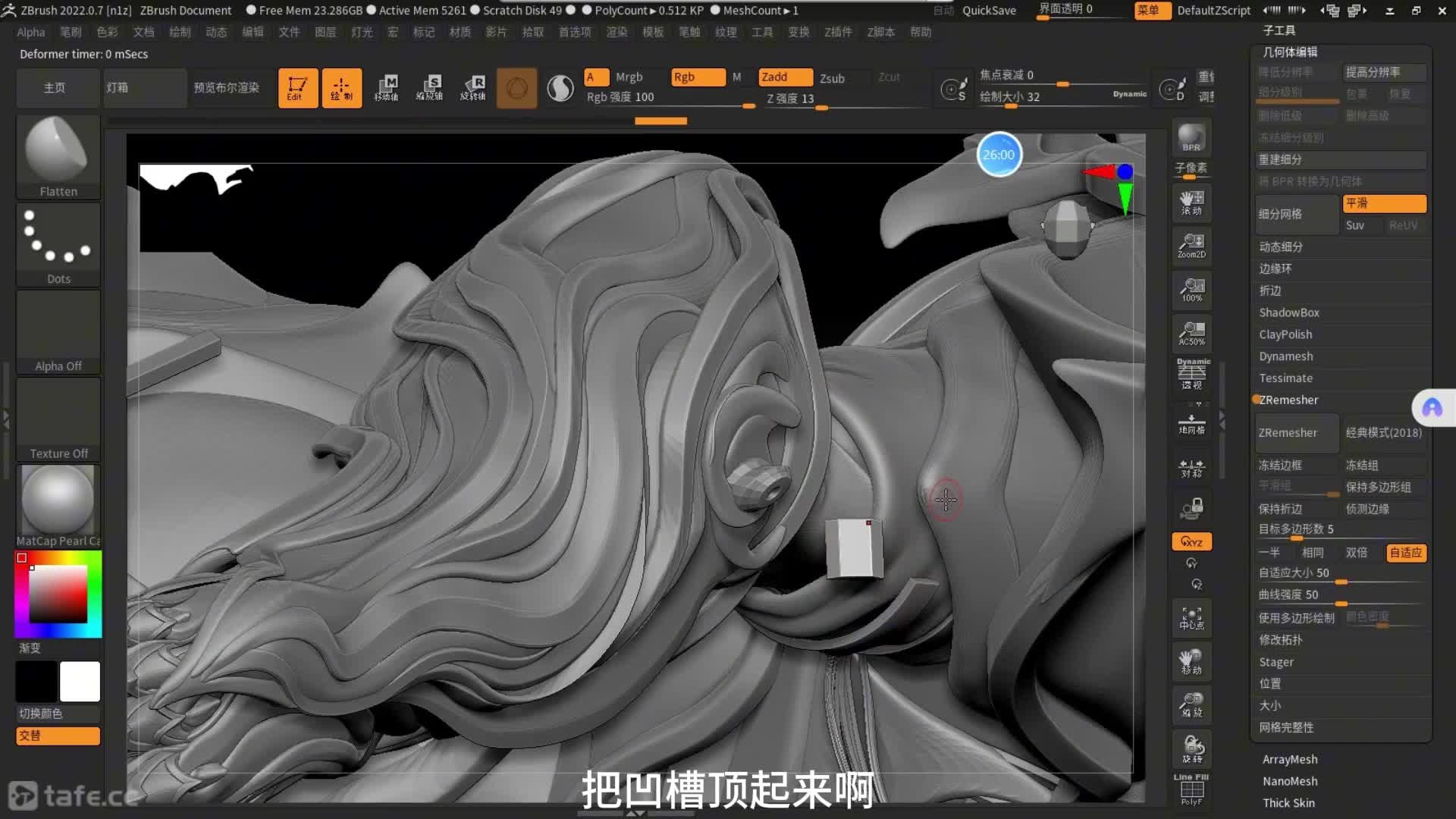
Task: Select the Rotate gizmo tool icon
Action: click(473, 88)
